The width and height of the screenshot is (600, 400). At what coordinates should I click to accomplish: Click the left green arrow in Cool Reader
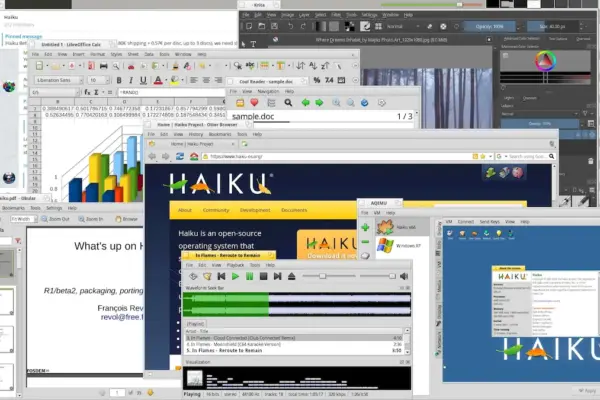coord(305,103)
